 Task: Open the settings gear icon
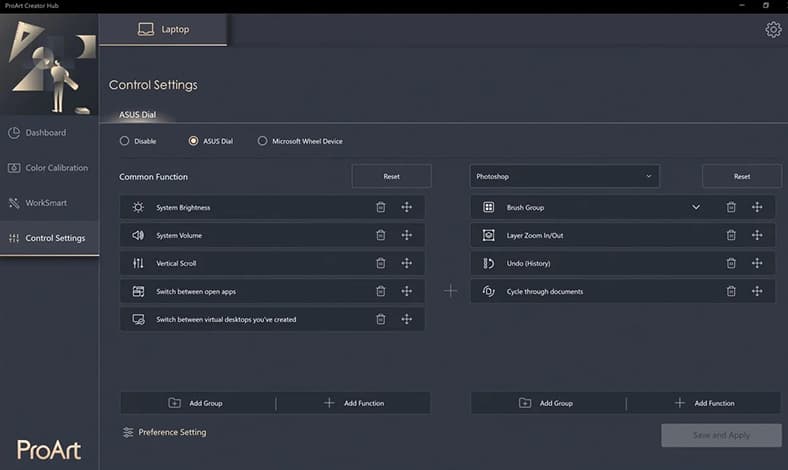773,30
